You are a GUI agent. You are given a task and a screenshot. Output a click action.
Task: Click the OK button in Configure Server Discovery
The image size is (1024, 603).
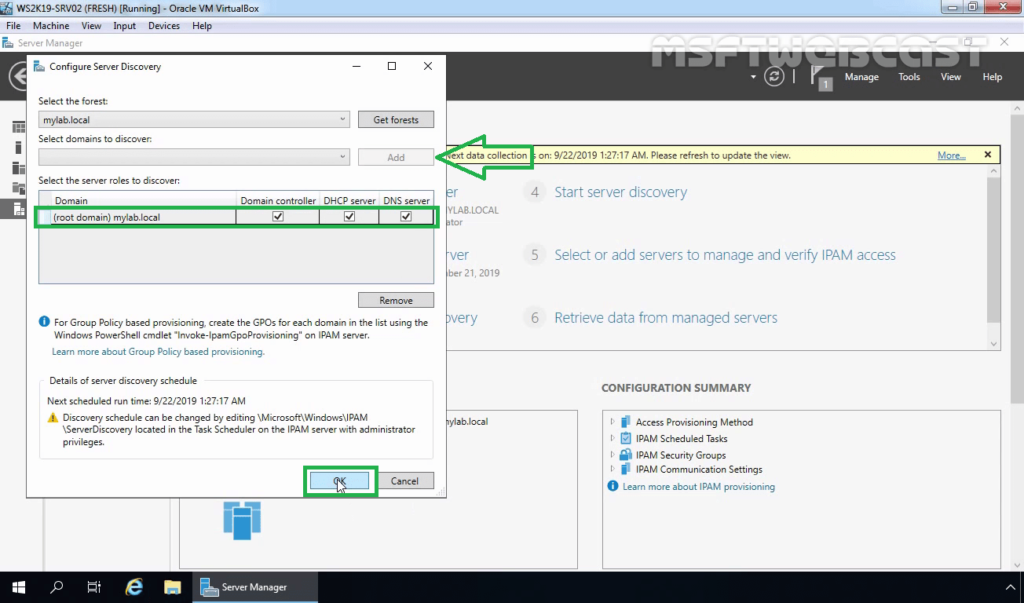[340, 481]
